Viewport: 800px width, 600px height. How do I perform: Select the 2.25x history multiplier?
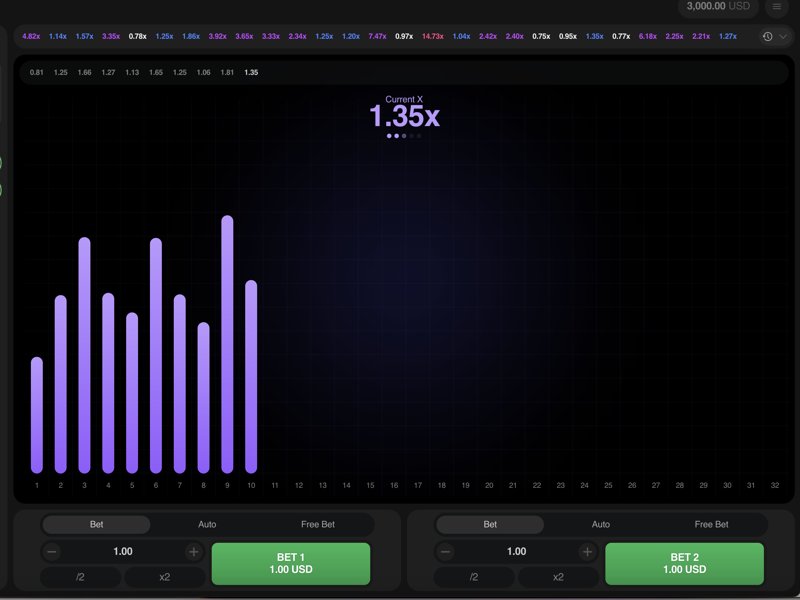[674, 36]
